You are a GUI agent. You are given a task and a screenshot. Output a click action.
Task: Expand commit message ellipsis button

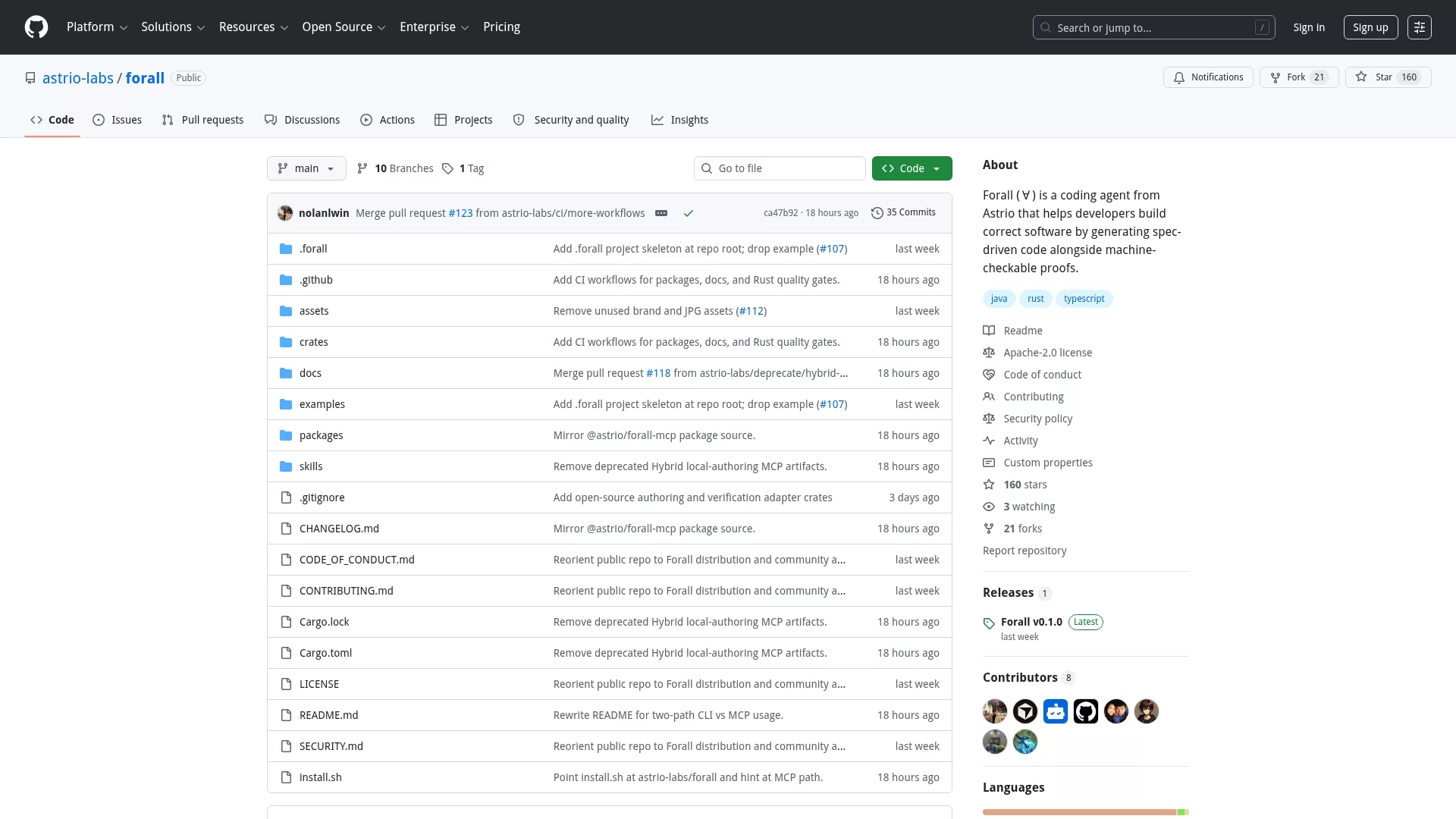(661, 213)
